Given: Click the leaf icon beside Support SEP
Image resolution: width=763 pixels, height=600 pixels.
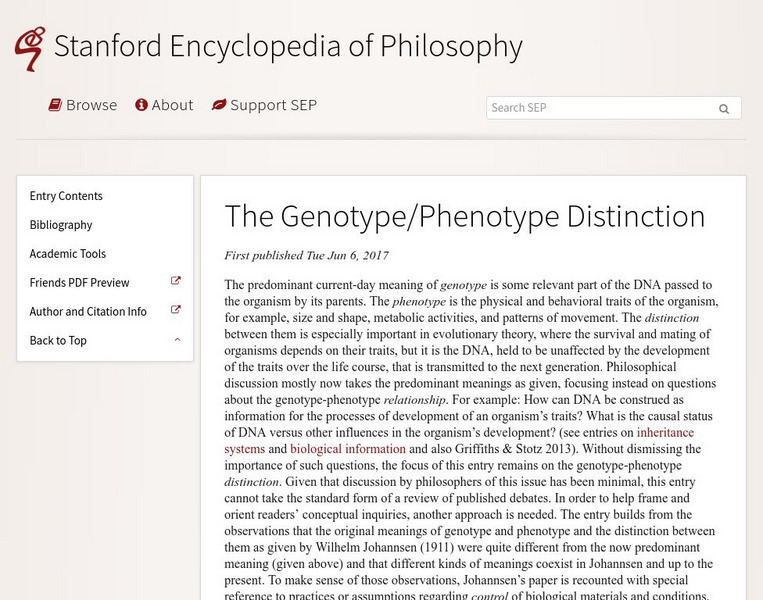Looking at the screenshot, I should 219,105.
